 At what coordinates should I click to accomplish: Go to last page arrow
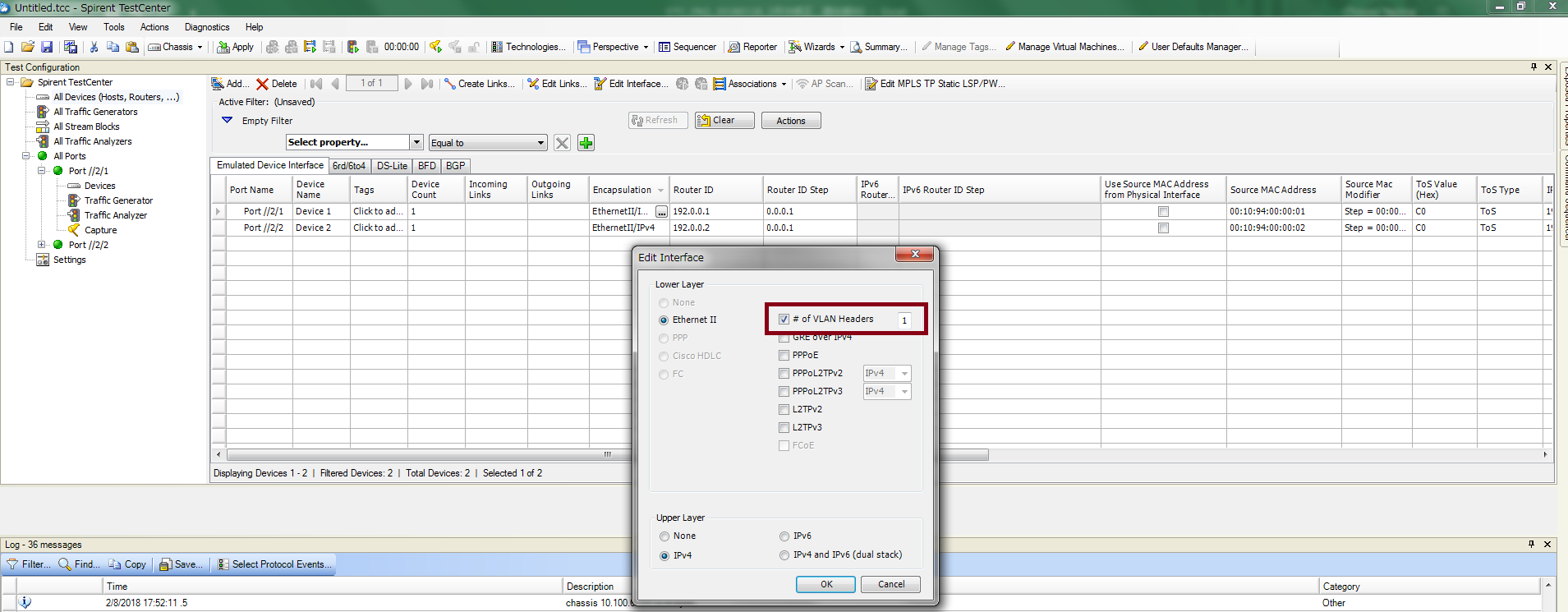(x=427, y=84)
